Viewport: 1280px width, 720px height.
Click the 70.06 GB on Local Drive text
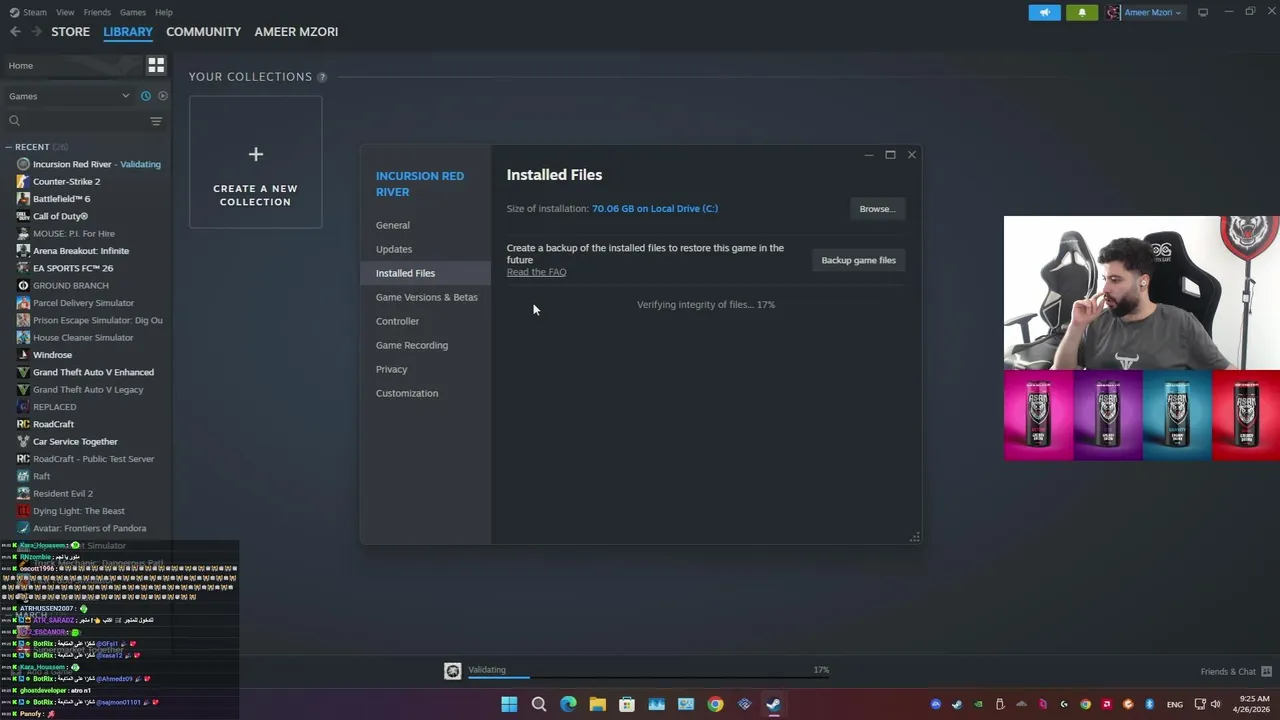655,208
